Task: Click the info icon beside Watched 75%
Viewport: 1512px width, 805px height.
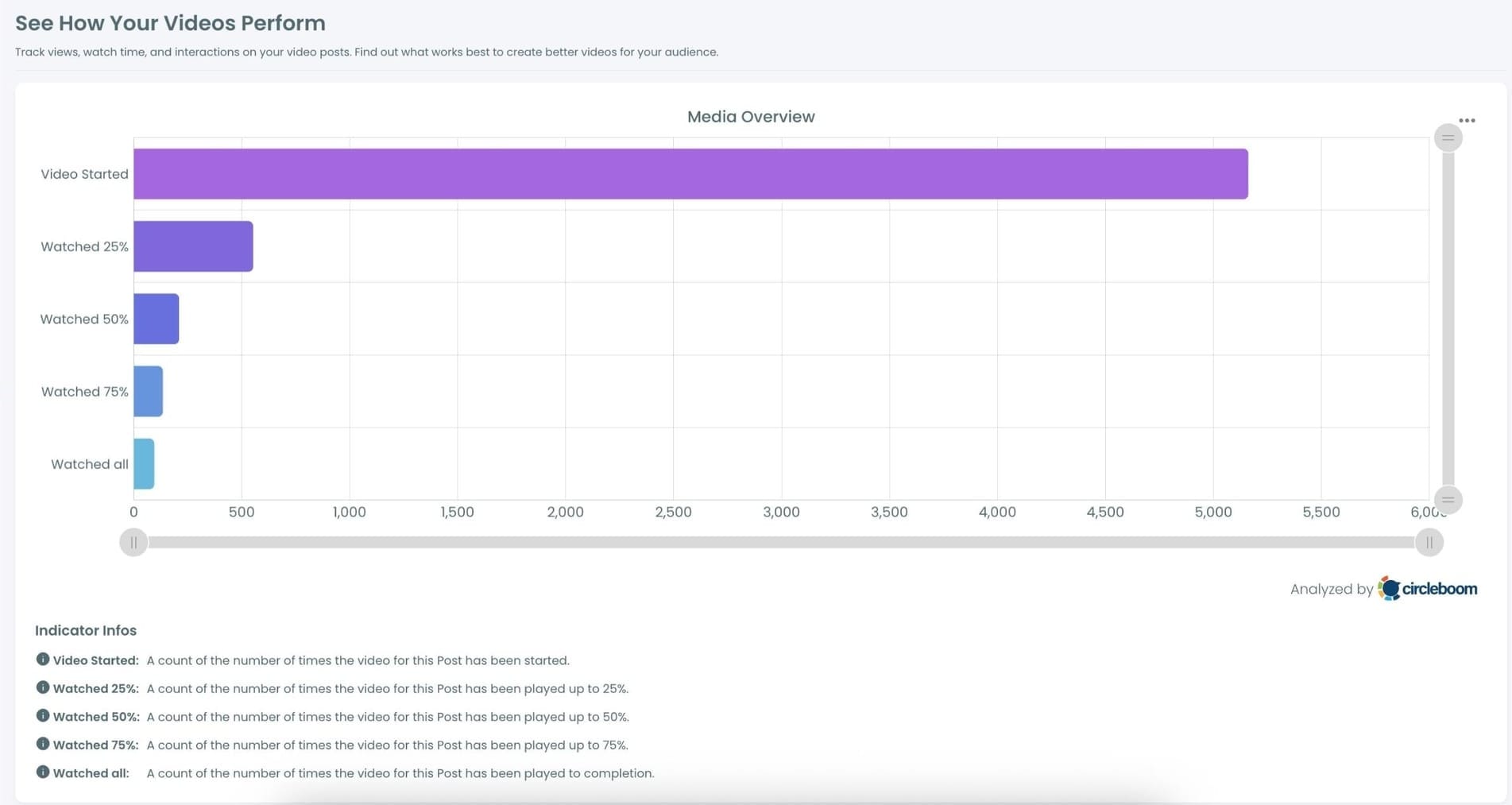Action: coord(43,745)
